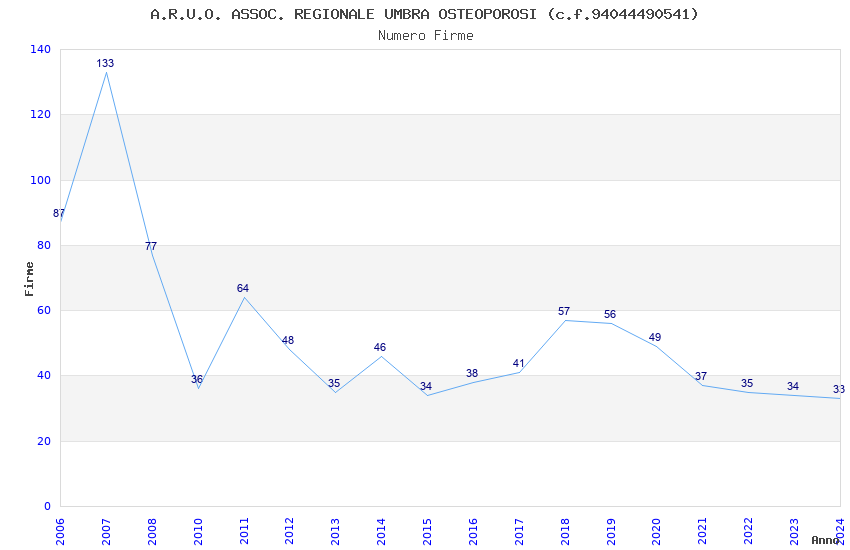The image size is (850, 550).
Task: Click the y-axis value 0
Action: click(x=48, y=506)
